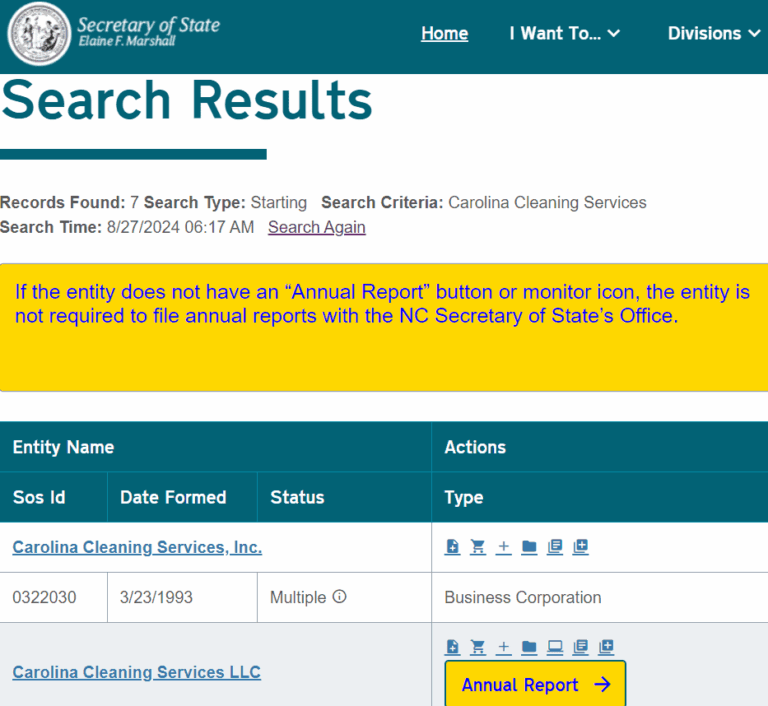Click the file-plus document icon in the LLC row
Viewport: 768px width, 706px height.
452,647
